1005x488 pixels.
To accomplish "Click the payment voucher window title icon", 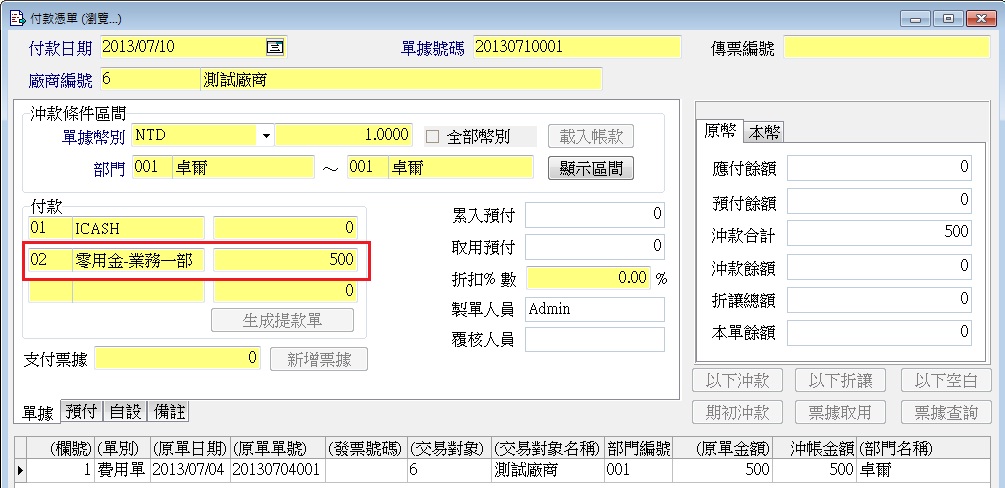I will 12,17.
